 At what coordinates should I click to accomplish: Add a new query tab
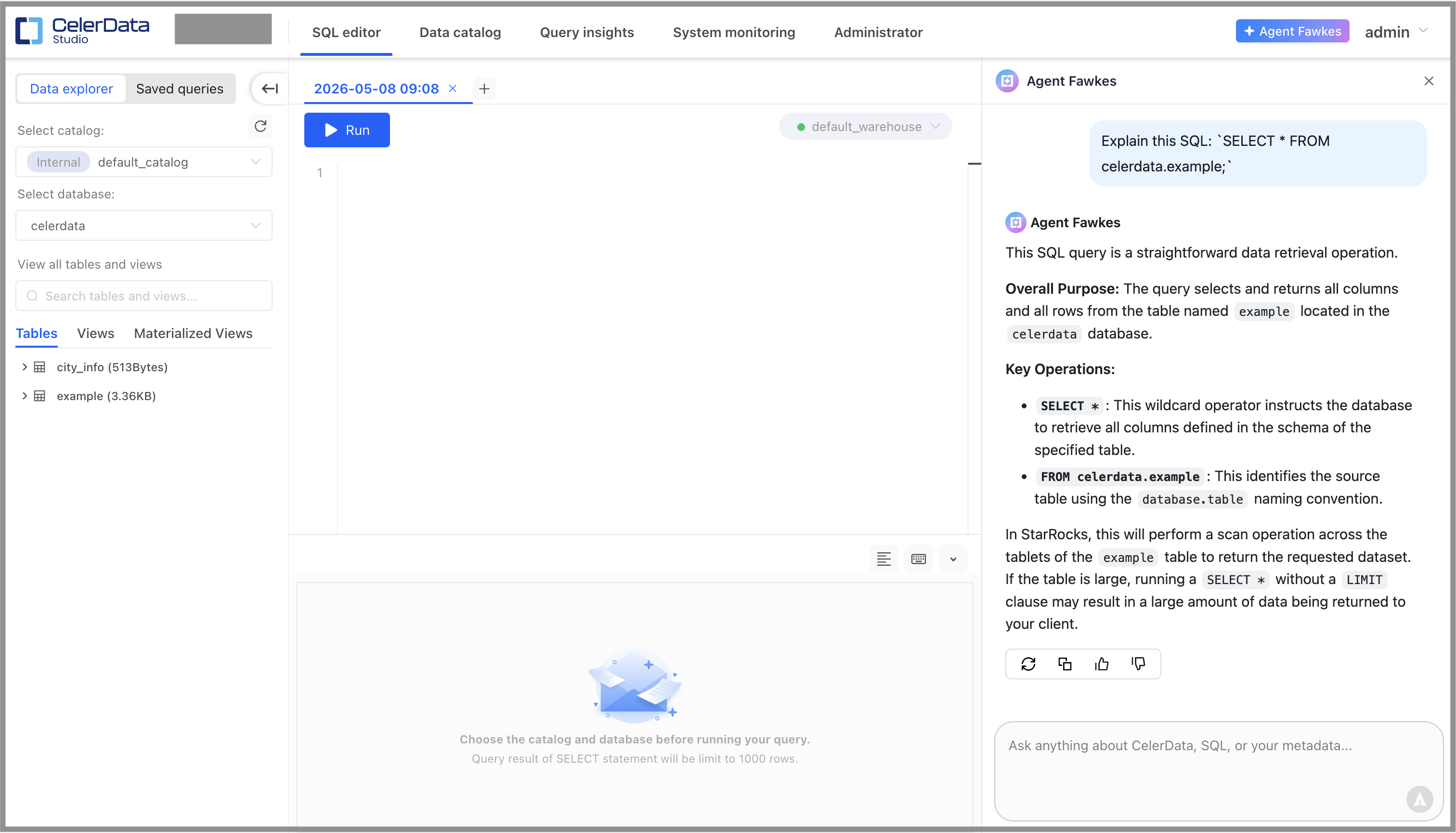click(484, 89)
